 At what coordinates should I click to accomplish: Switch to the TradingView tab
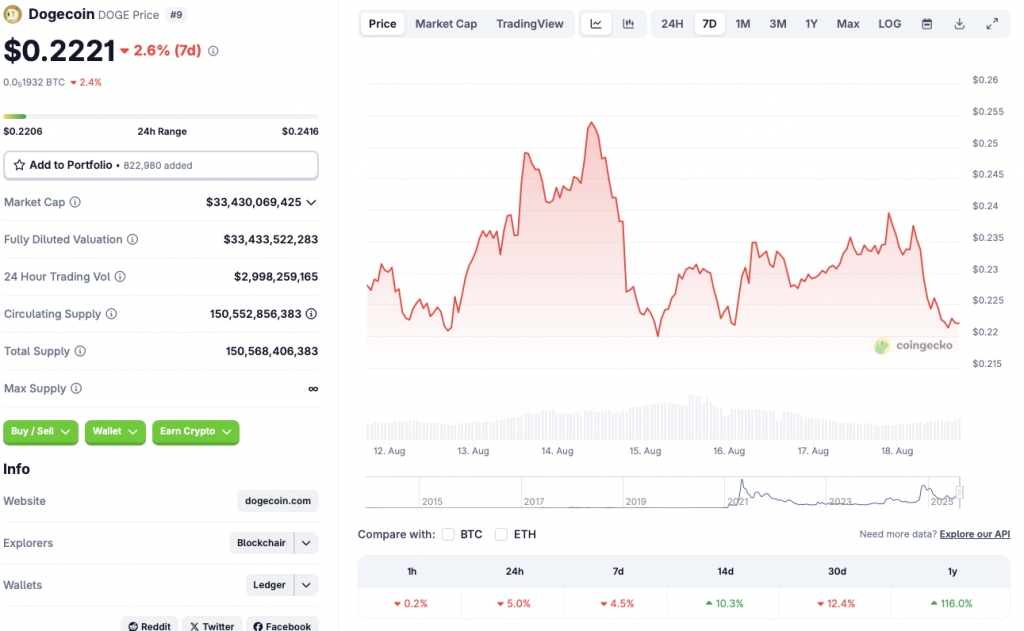530,23
